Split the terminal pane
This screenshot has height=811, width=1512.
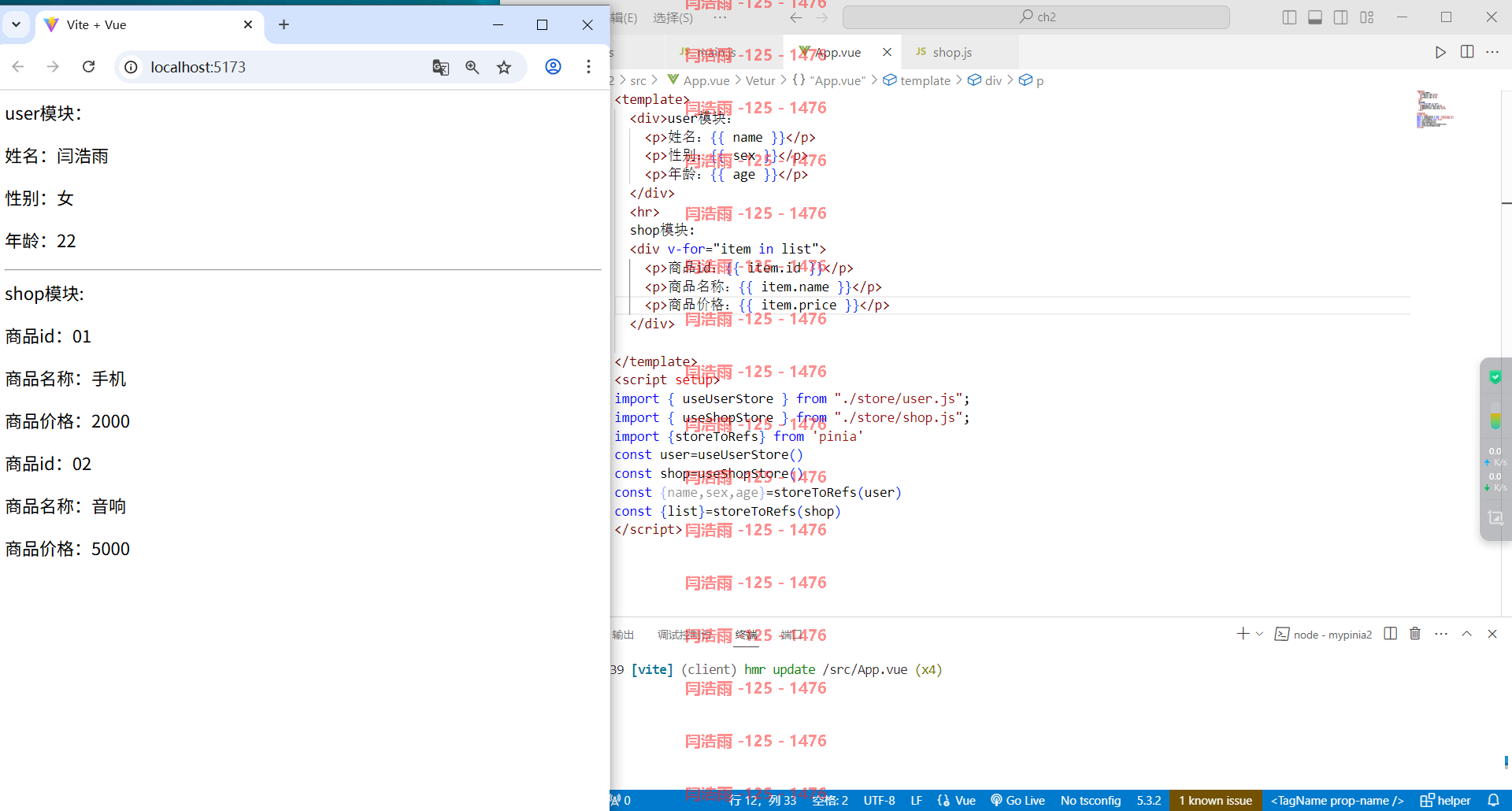[1390, 634]
